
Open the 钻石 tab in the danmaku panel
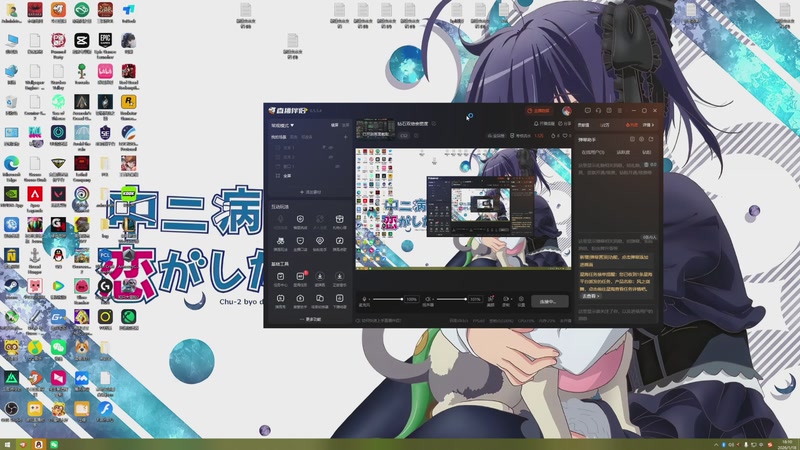[x=646, y=152]
